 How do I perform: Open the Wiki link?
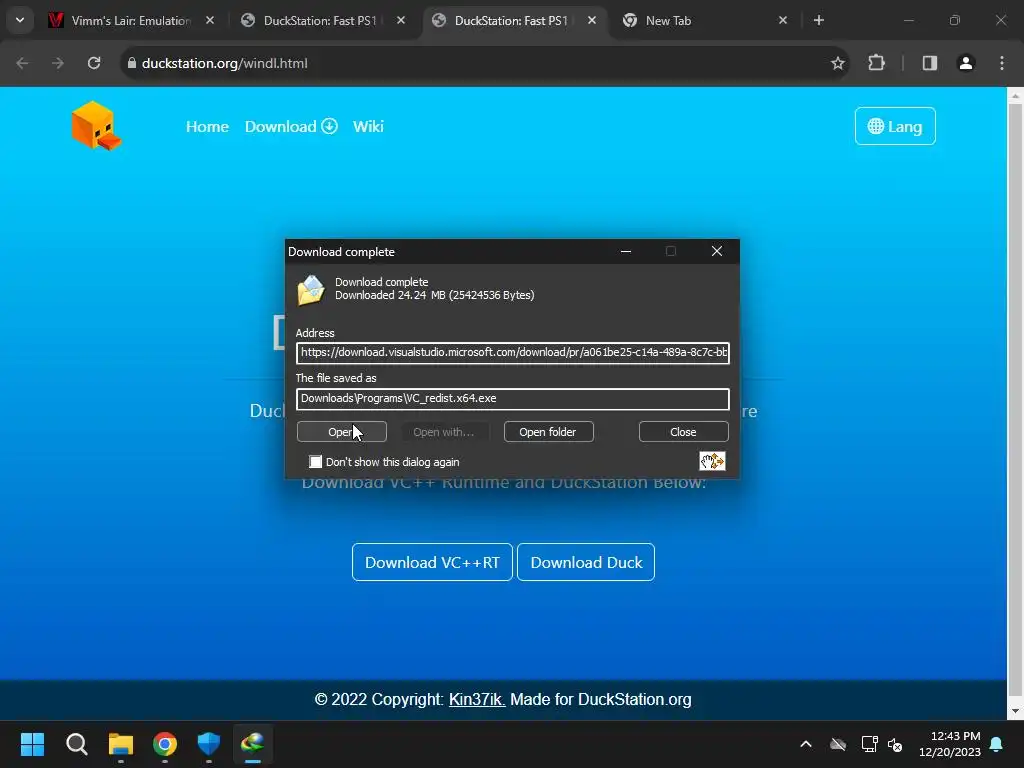368,127
